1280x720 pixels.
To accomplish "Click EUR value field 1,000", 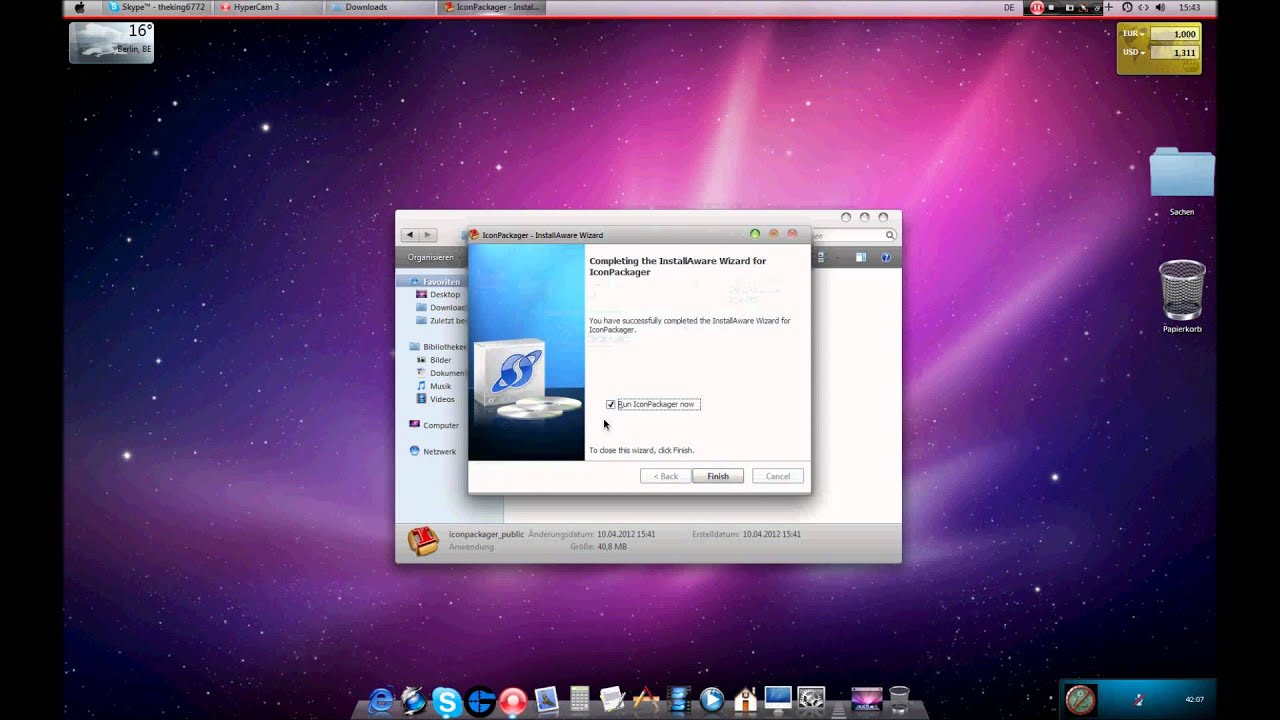I will (x=1174, y=34).
